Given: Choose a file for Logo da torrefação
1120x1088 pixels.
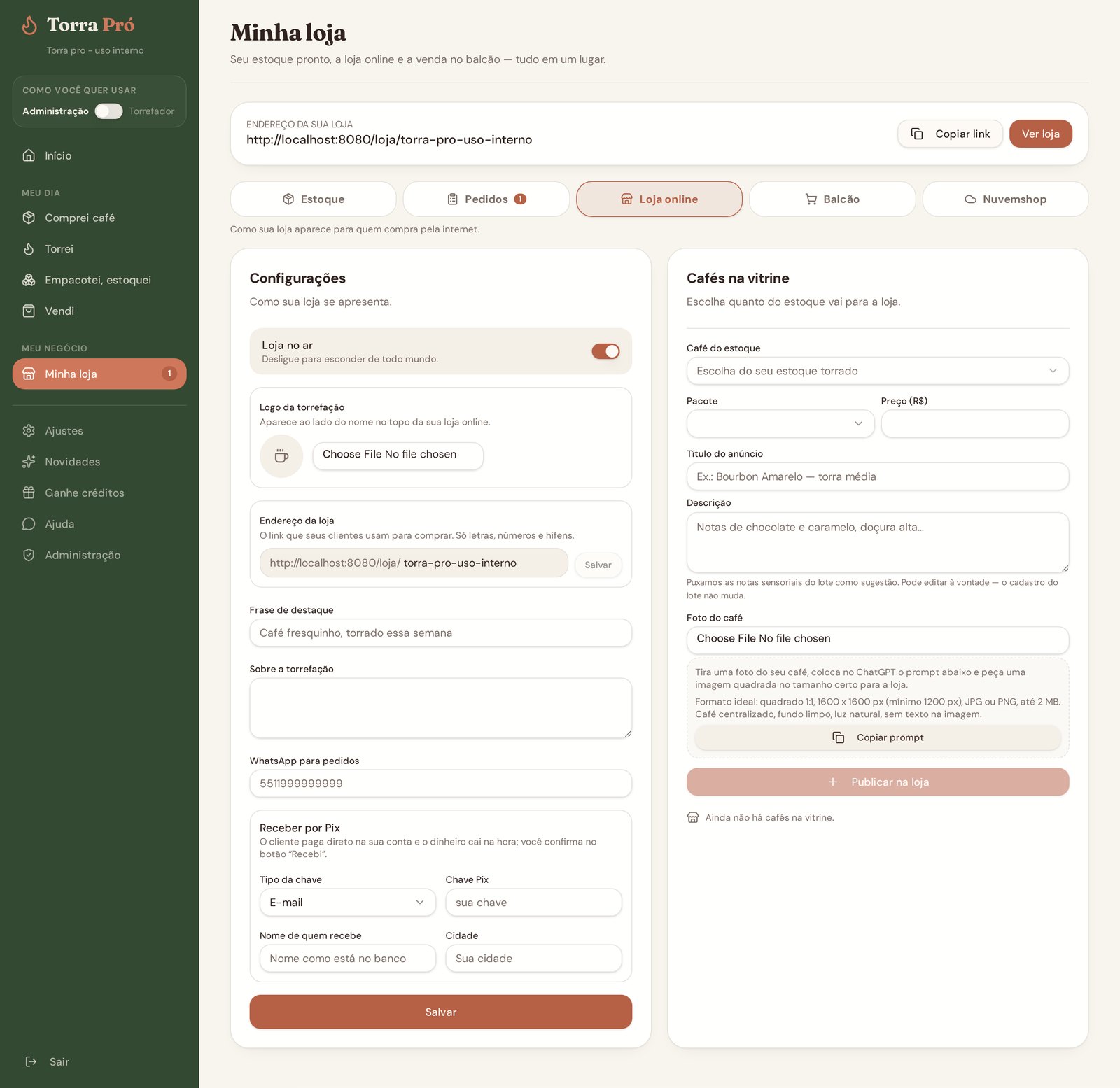Looking at the screenshot, I should click(398, 455).
